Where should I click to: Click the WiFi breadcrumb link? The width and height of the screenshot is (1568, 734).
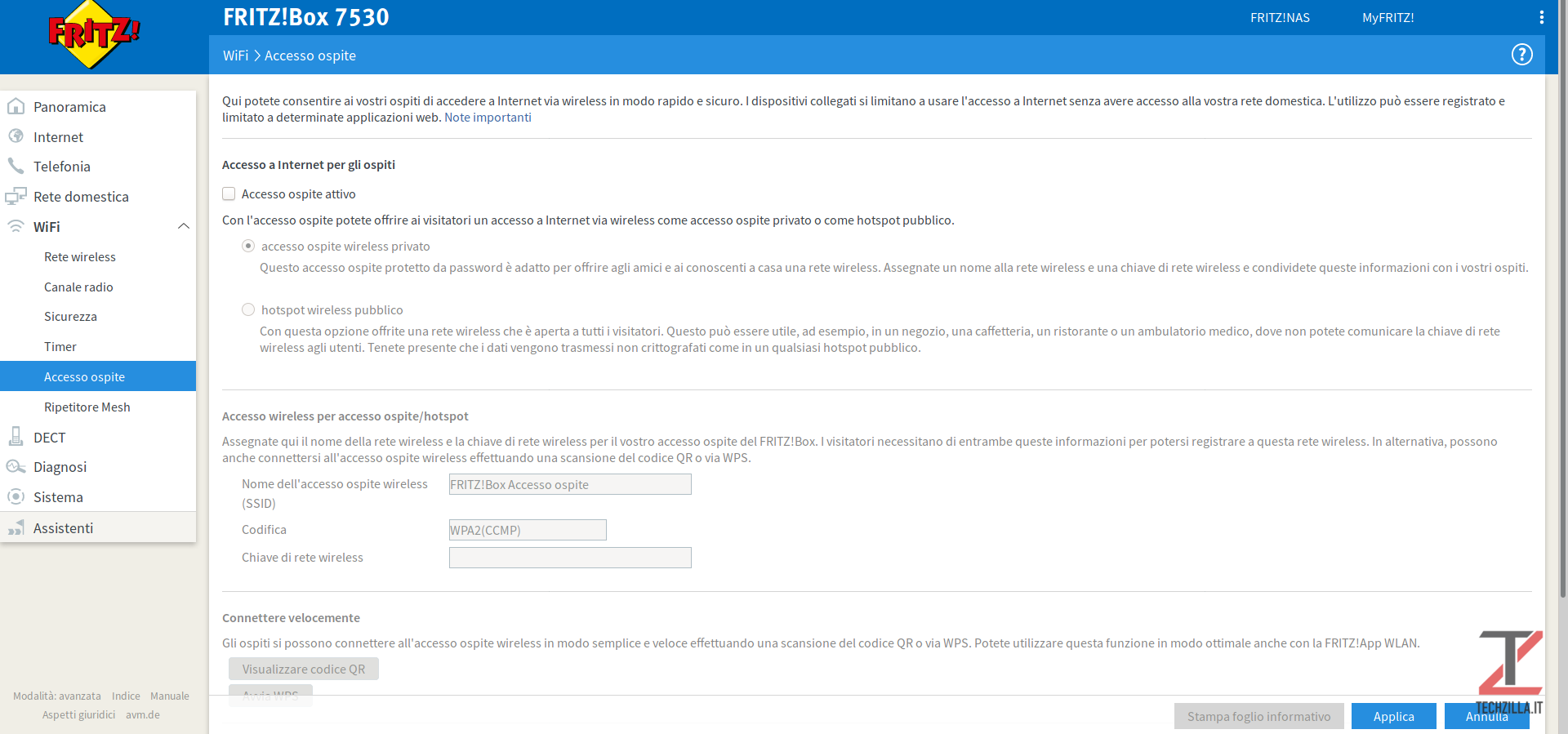pyautogui.click(x=235, y=56)
